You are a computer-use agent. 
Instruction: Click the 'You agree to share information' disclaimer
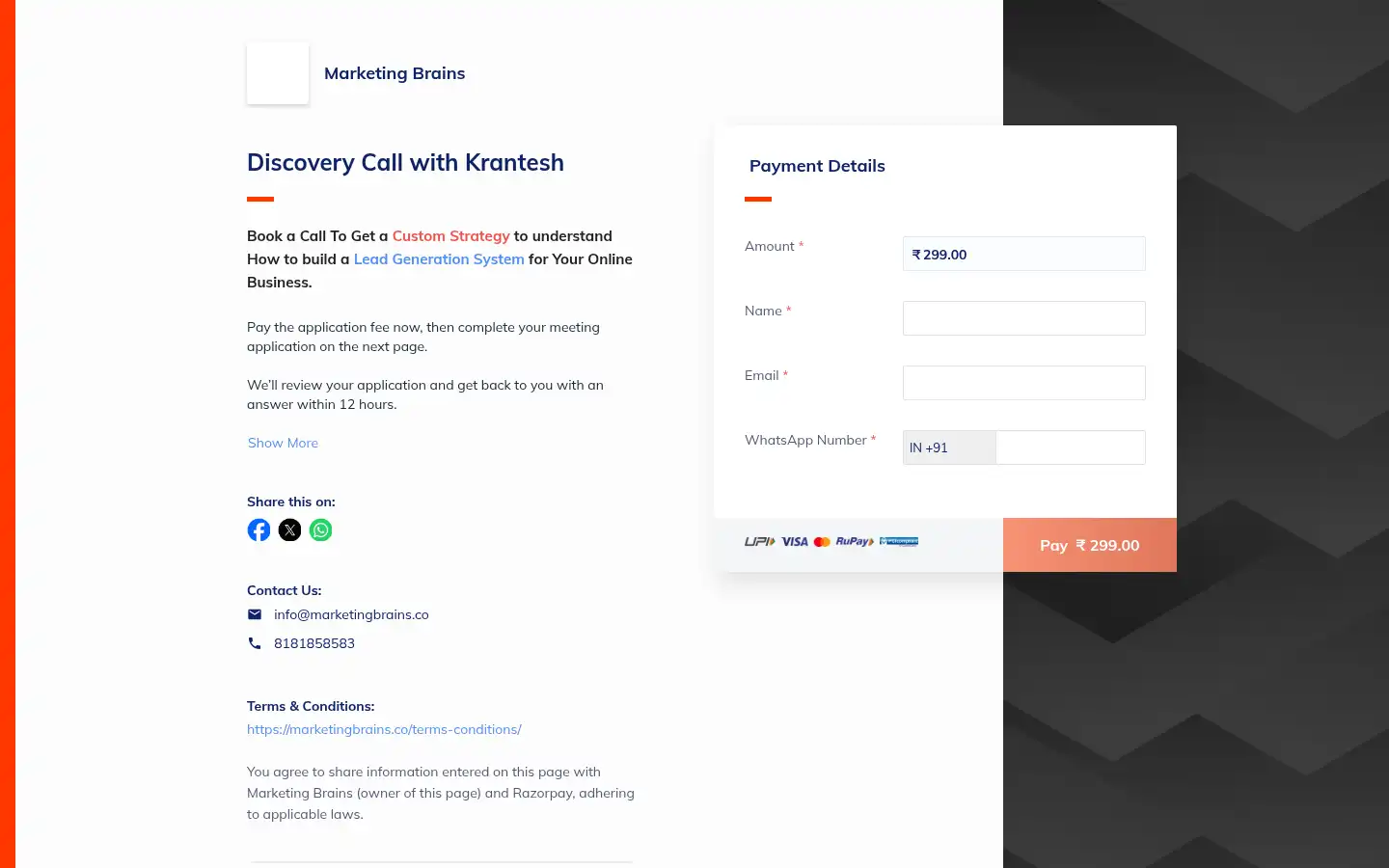coord(441,793)
